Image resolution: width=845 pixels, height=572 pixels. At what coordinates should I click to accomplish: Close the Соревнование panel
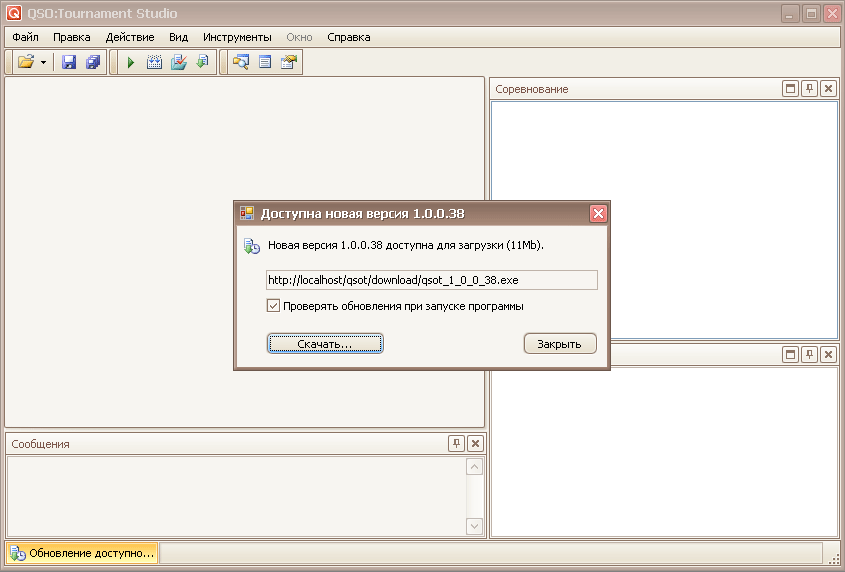pyautogui.click(x=828, y=88)
